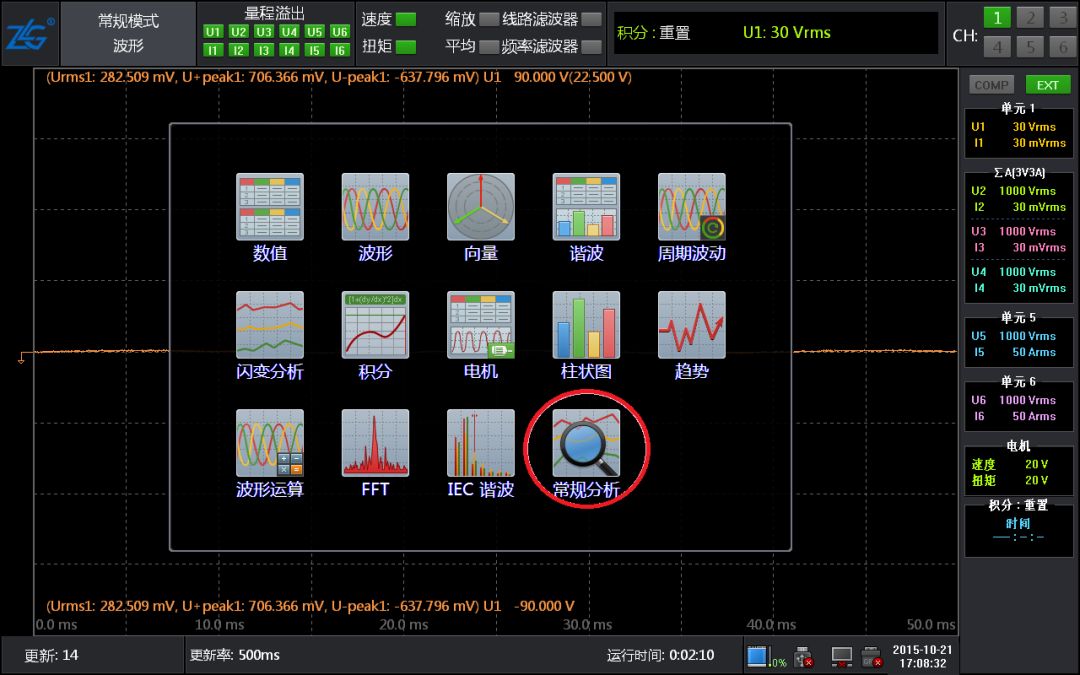Open the IEC 谐波 harmonics icon

(x=480, y=443)
